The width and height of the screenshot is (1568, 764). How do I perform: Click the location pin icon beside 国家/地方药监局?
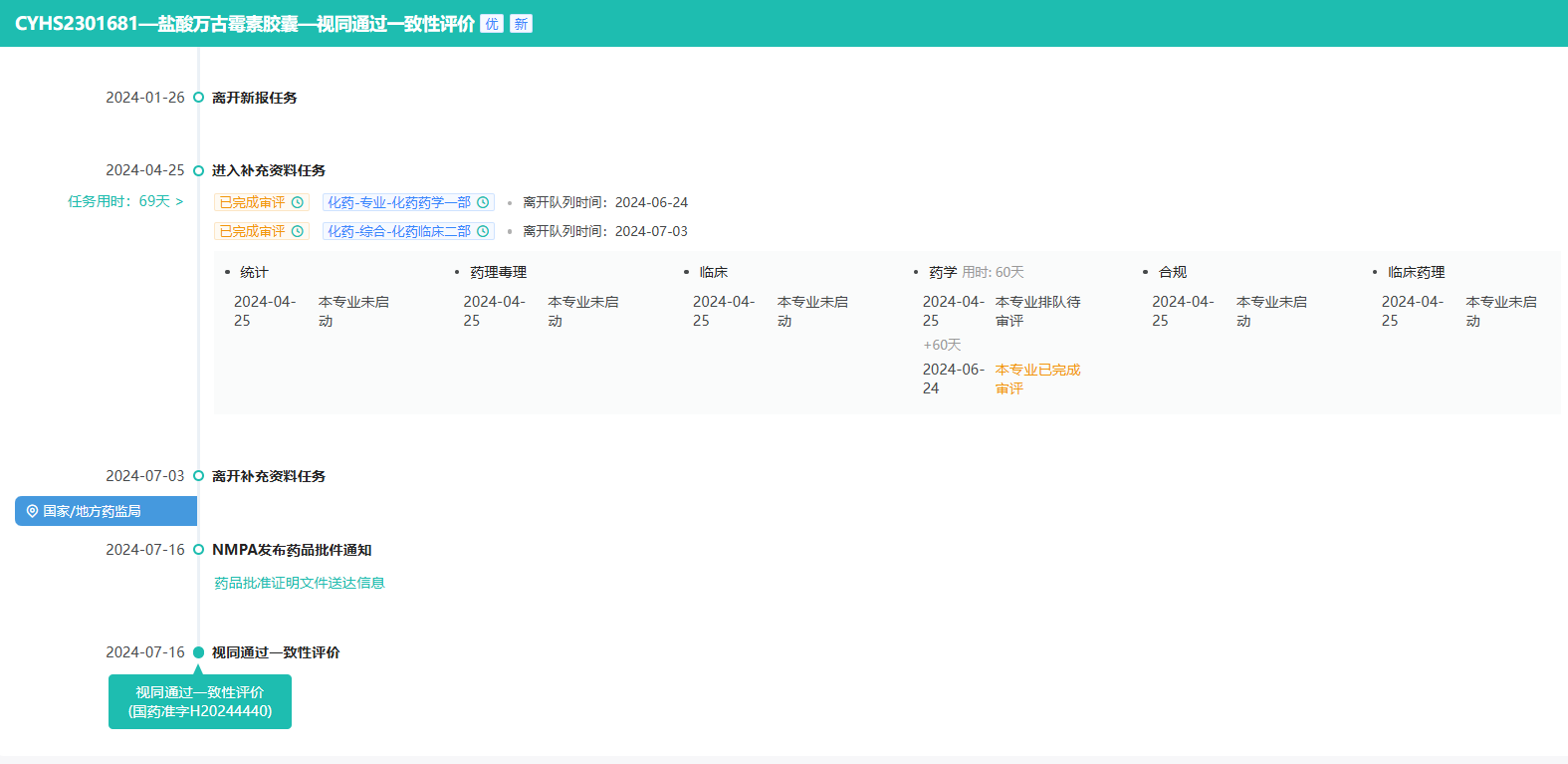pyautogui.click(x=32, y=511)
